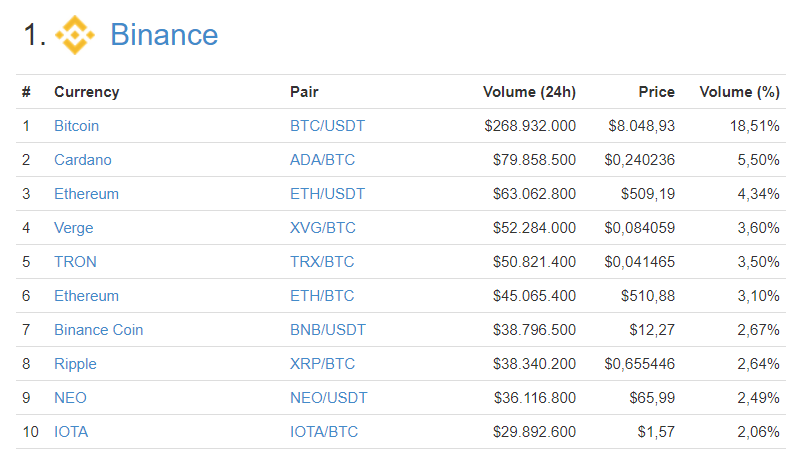This screenshot has width=801, height=457.
Task: Open the Cardano currency link
Action: click(83, 160)
